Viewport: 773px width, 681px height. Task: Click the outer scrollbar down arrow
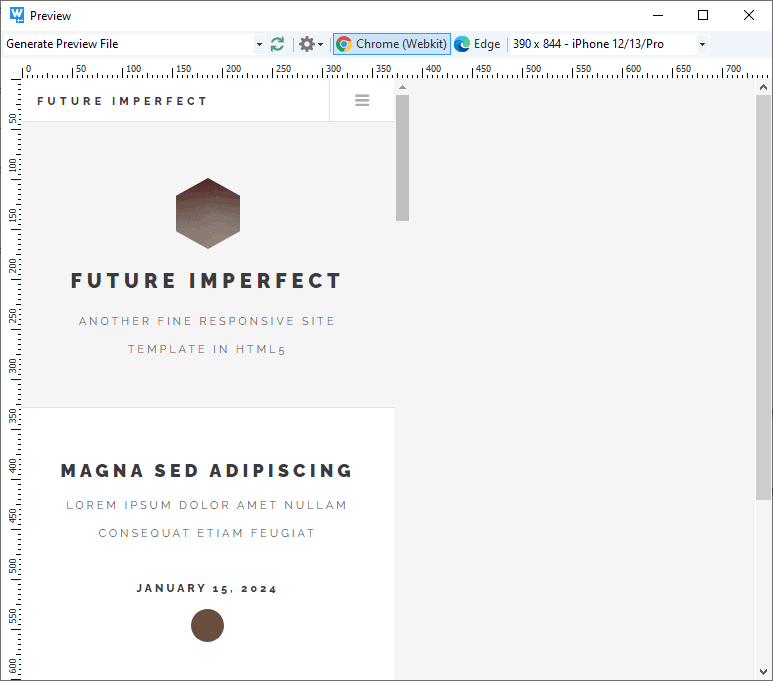[763, 671]
